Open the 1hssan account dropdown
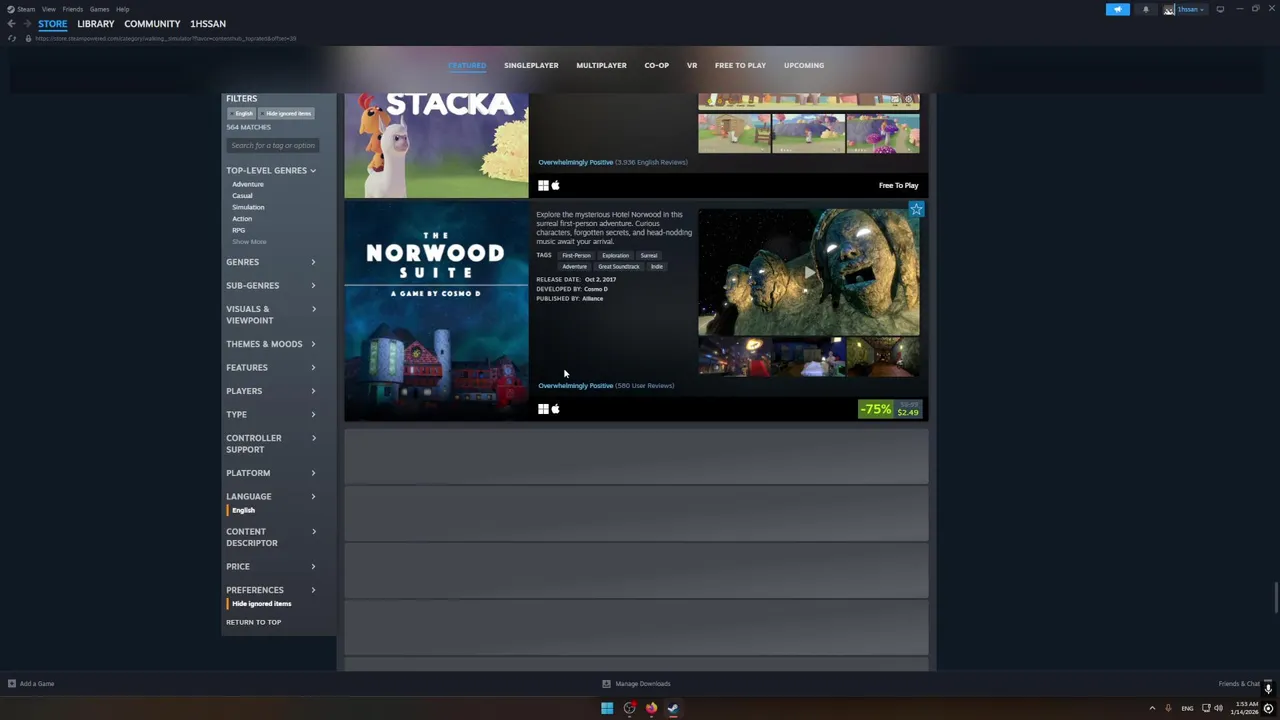Screen dimensions: 1280x720 1190,9
